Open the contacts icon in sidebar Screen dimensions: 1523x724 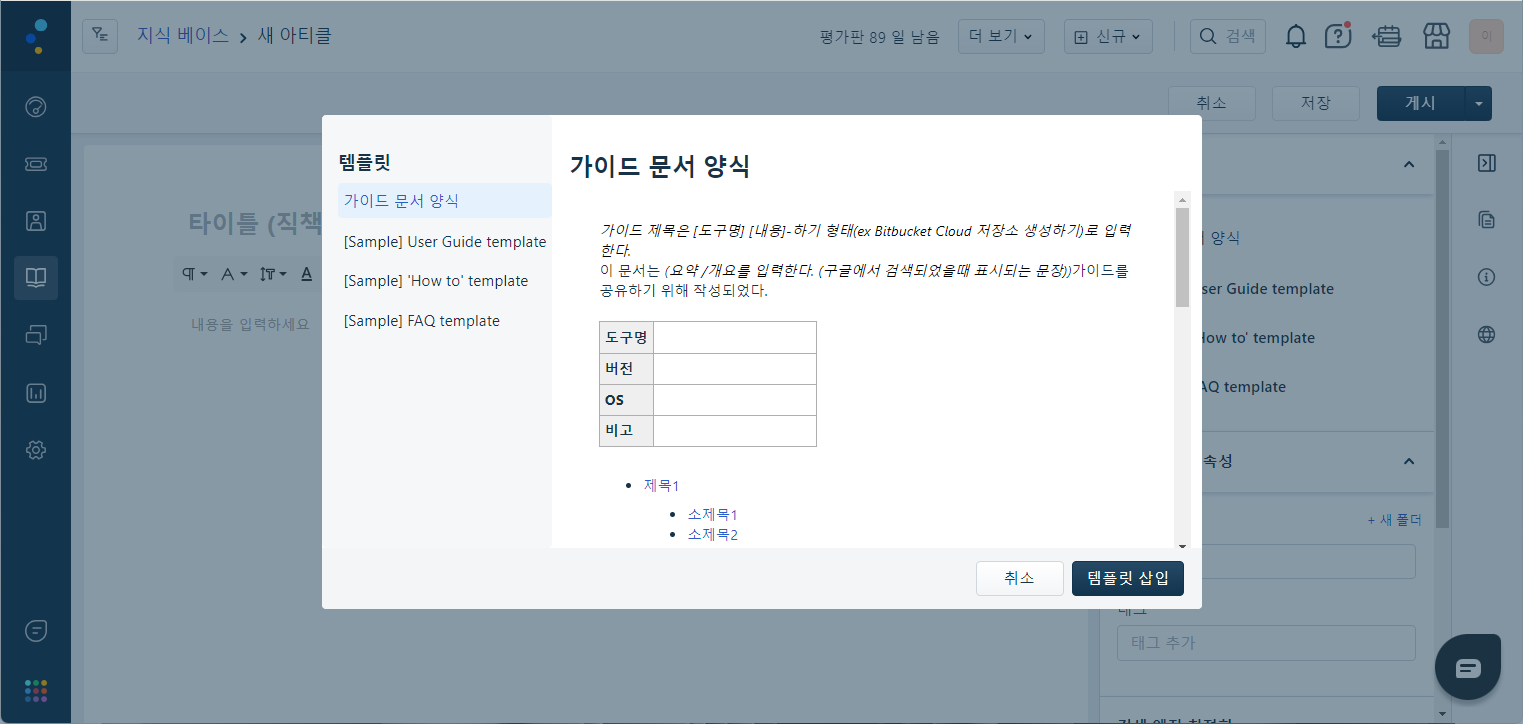[x=36, y=221]
